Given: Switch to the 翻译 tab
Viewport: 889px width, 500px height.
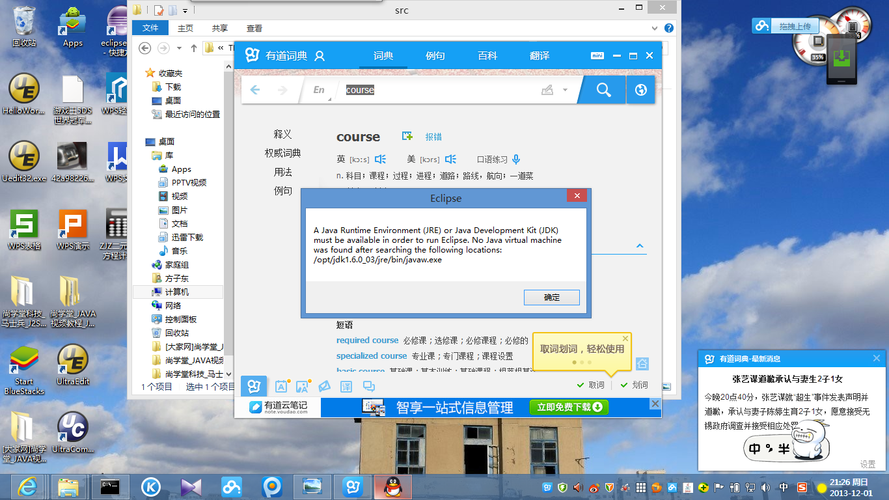Looking at the screenshot, I should coord(539,56).
